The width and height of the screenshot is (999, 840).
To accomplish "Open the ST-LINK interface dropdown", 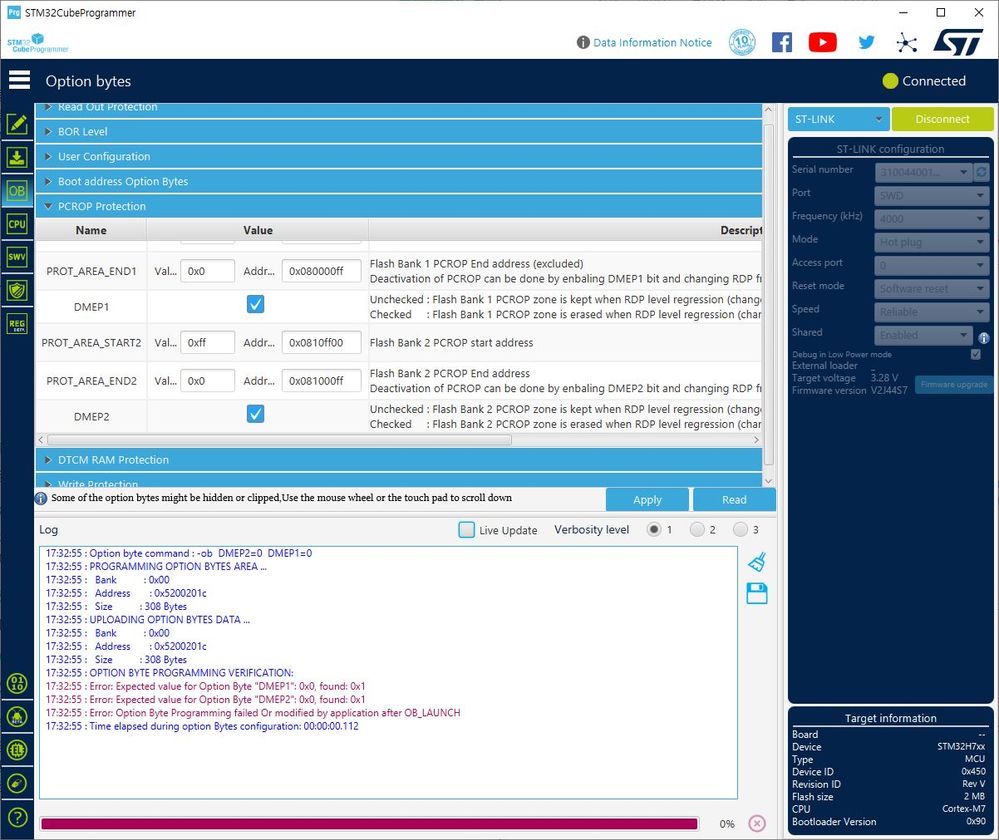I will point(838,119).
